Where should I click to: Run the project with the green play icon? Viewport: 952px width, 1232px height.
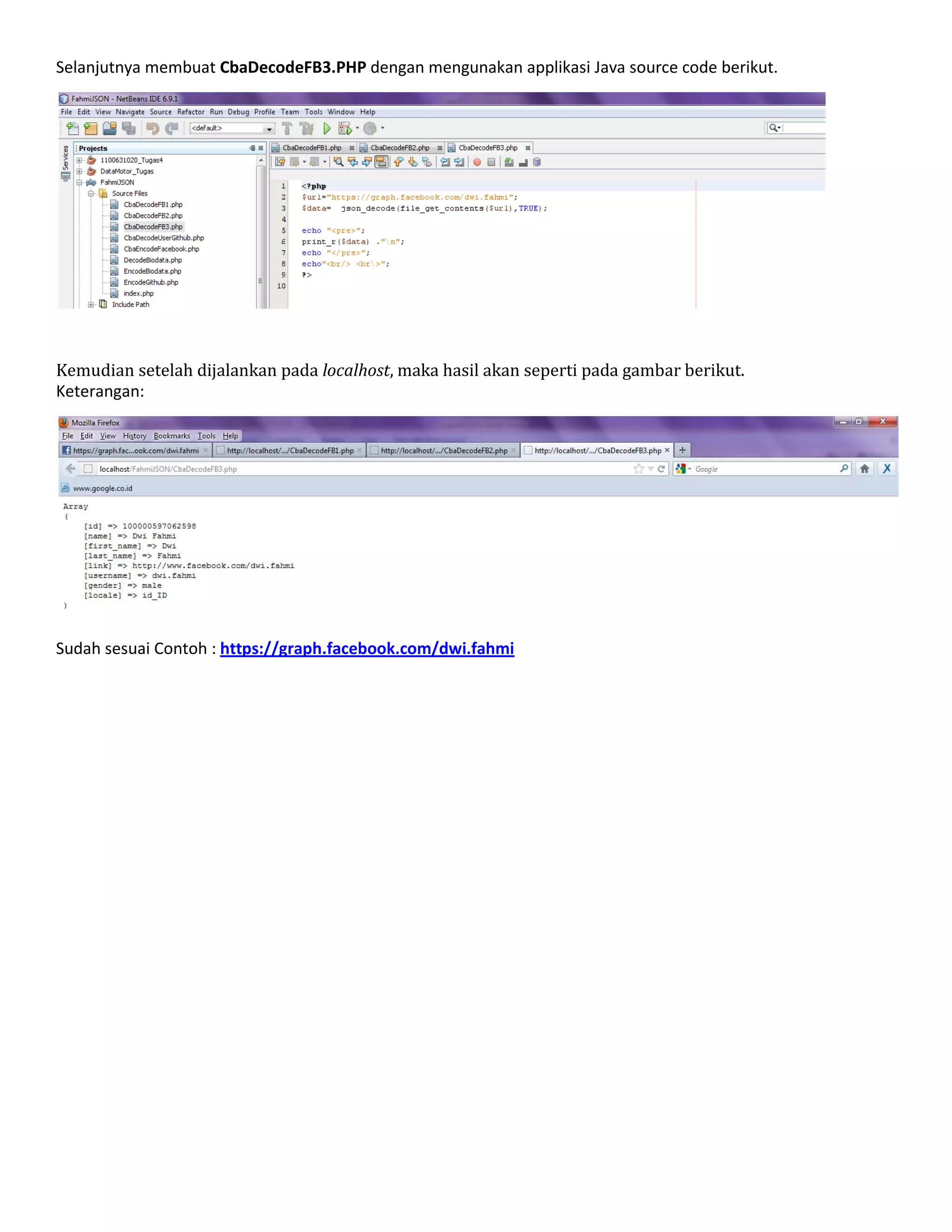pos(326,129)
